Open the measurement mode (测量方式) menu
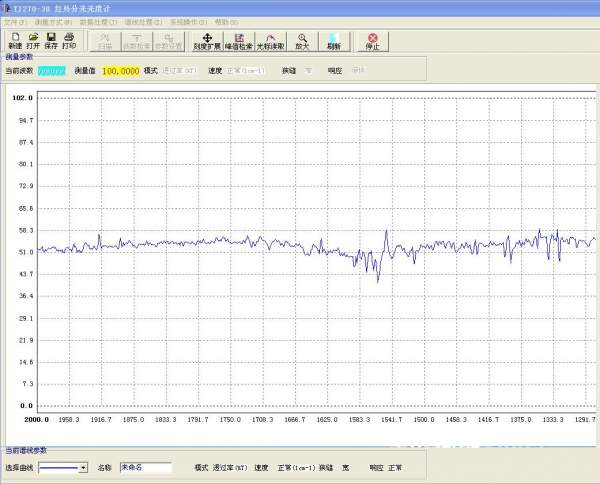 pyautogui.click(x=53, y=21)
